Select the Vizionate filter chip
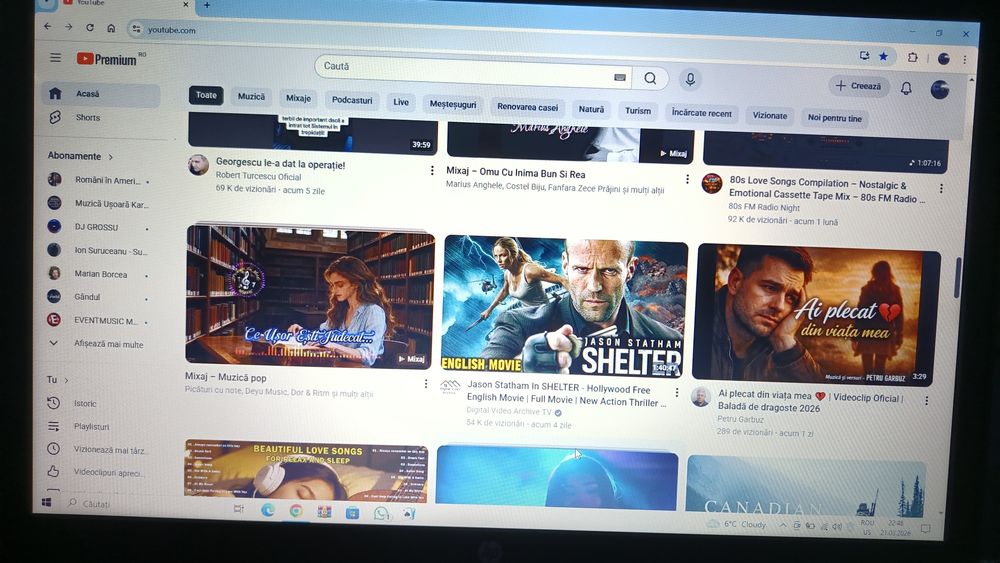The width and height of the screenshot is (1000, 563). click(770, 115)
